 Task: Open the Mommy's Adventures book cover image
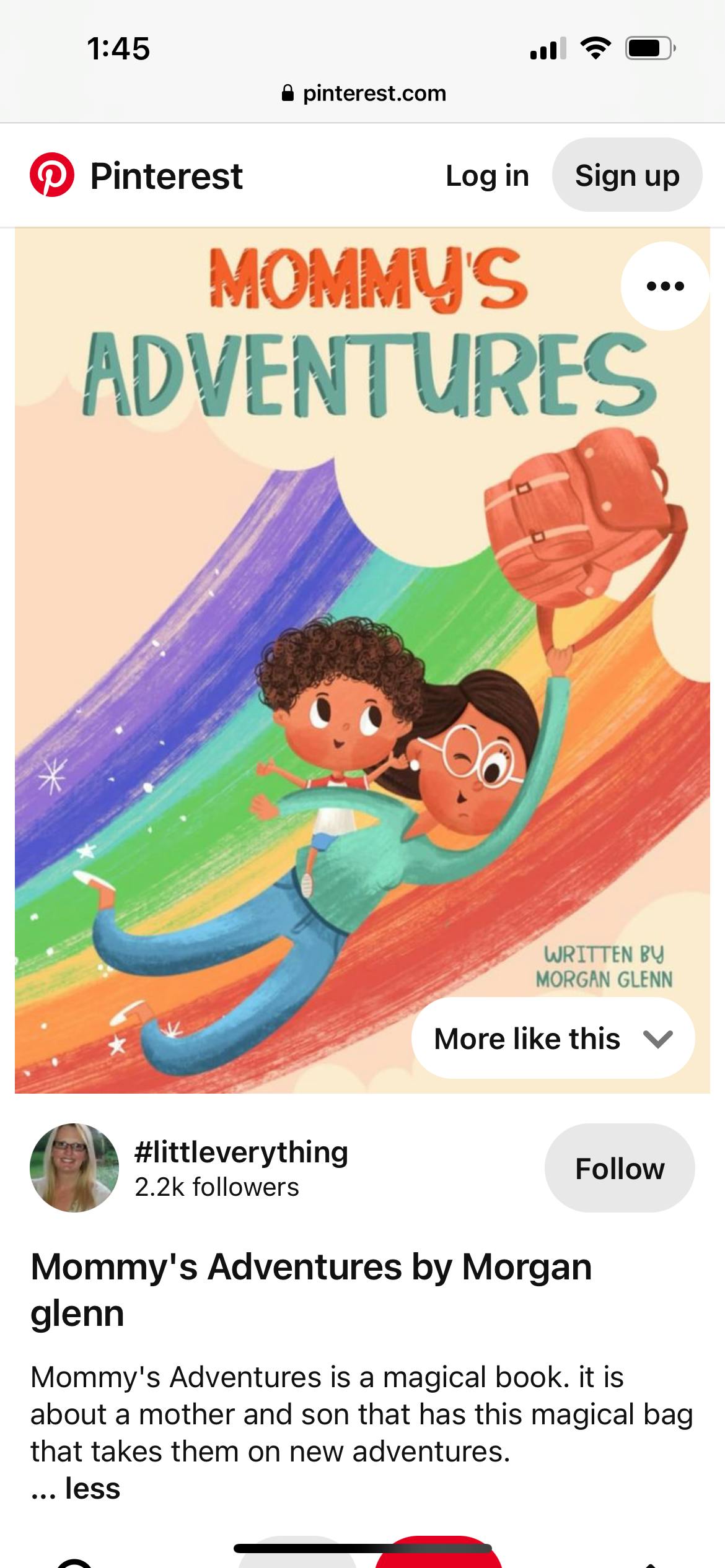362,660
